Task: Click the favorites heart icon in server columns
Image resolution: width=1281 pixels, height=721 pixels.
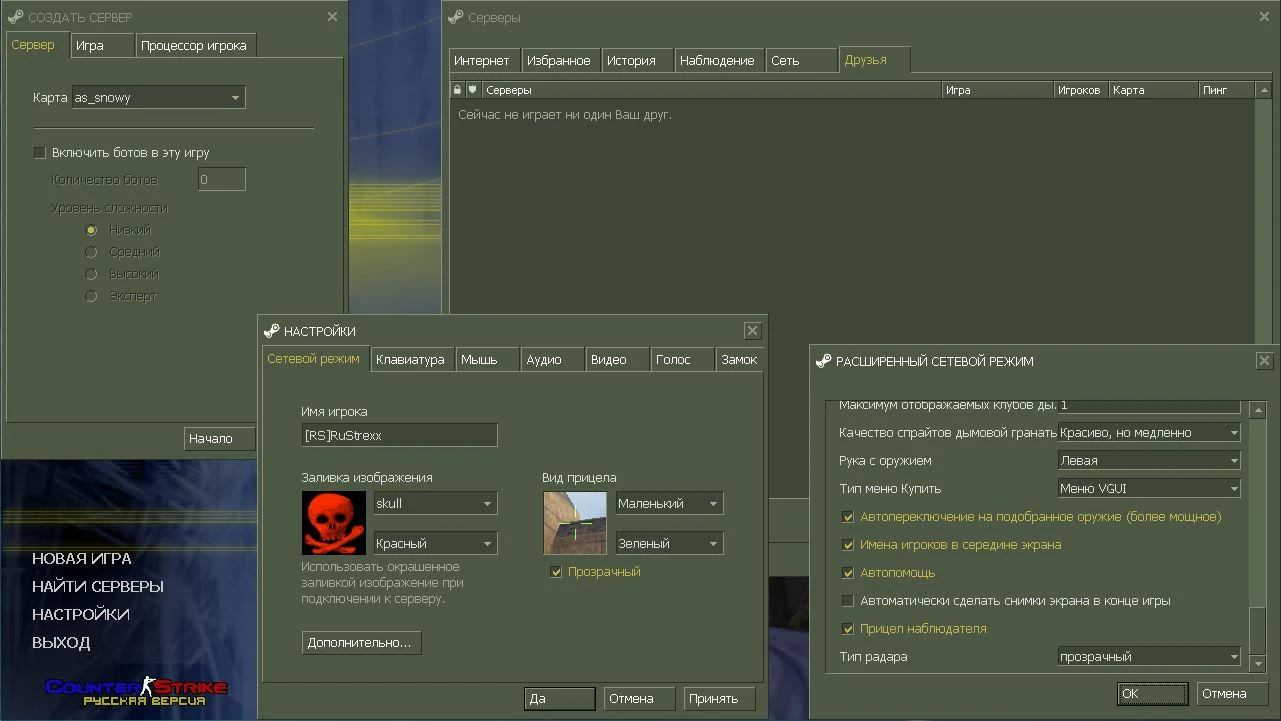Action: click(470, 89)
